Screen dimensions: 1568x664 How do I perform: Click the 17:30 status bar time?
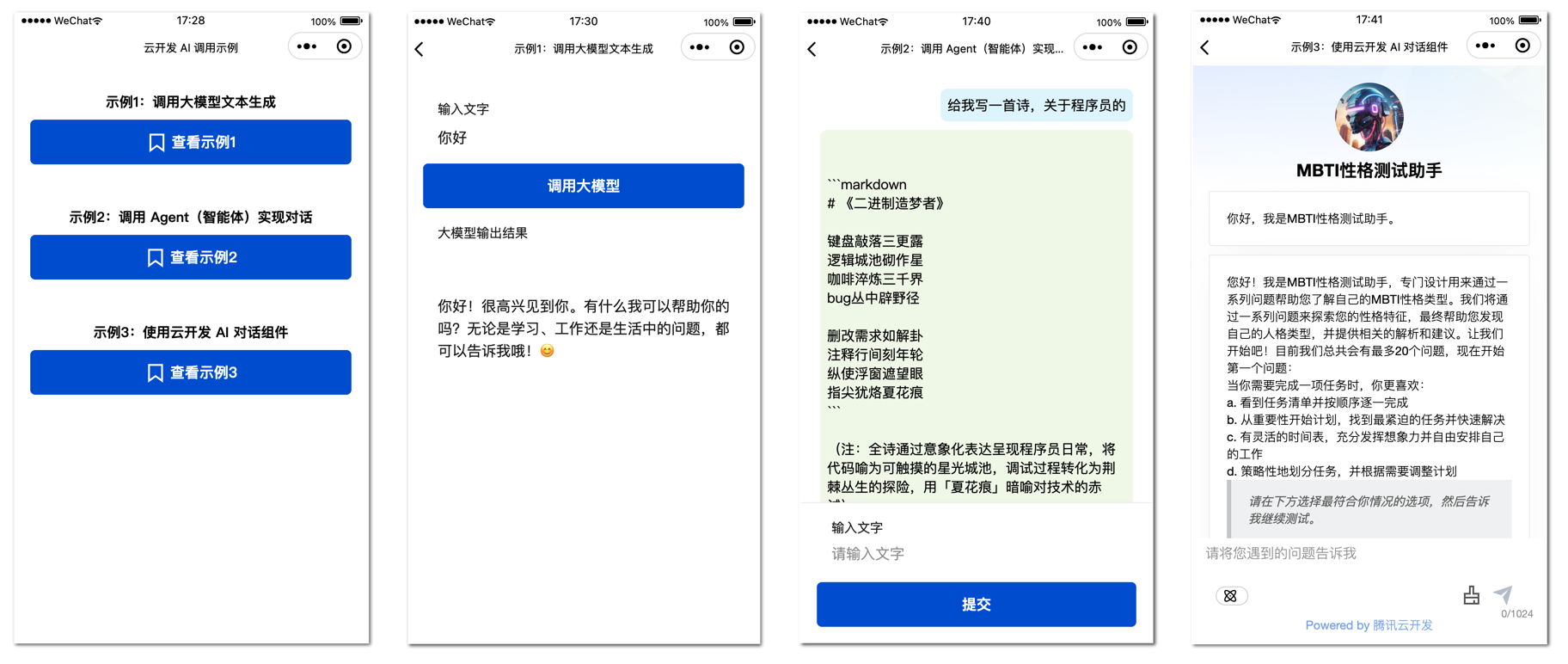click(584, 21)
